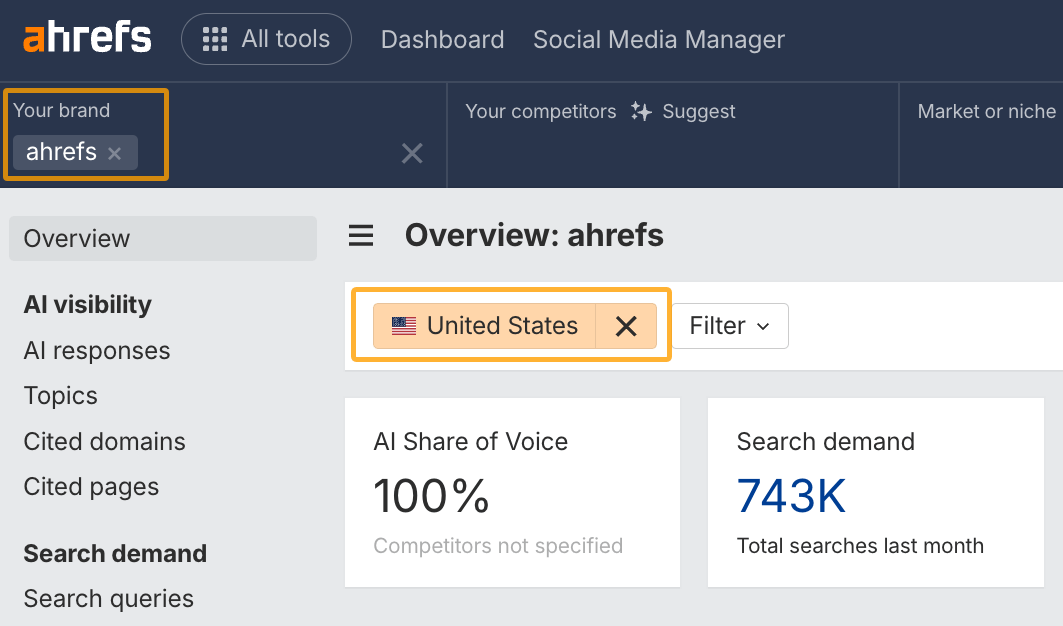Open Cited domains report
The image size is (1063, 626).
[x=104, y=441]
